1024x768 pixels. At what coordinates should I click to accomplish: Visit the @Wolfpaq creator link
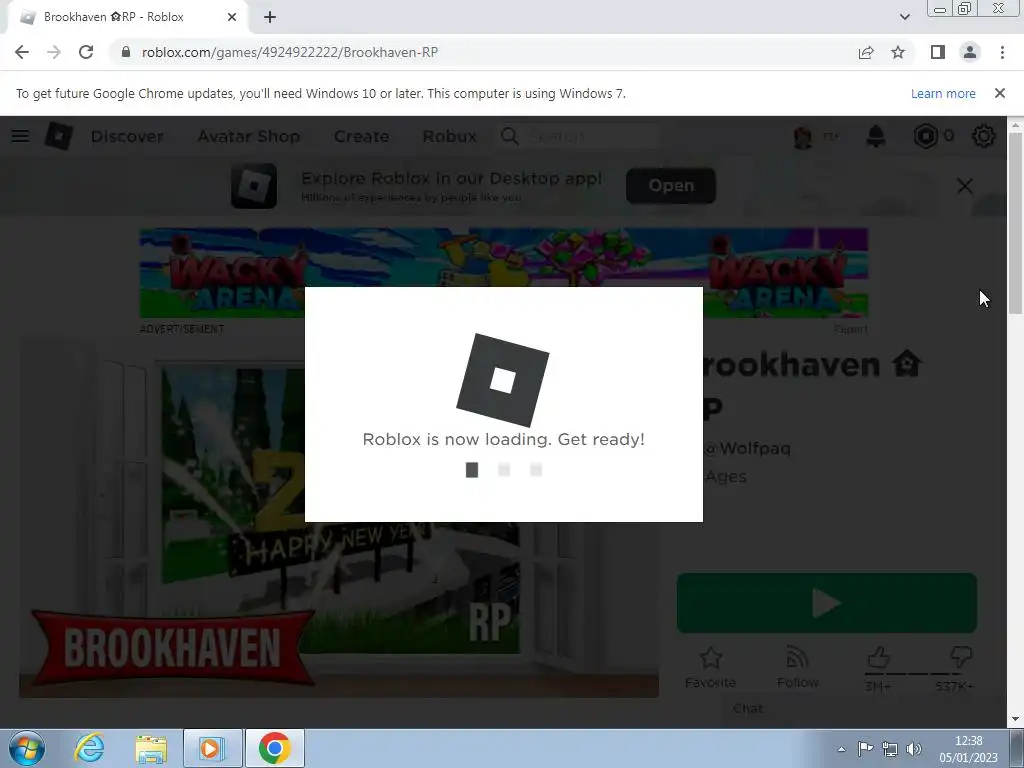click(x=748, y=448)
